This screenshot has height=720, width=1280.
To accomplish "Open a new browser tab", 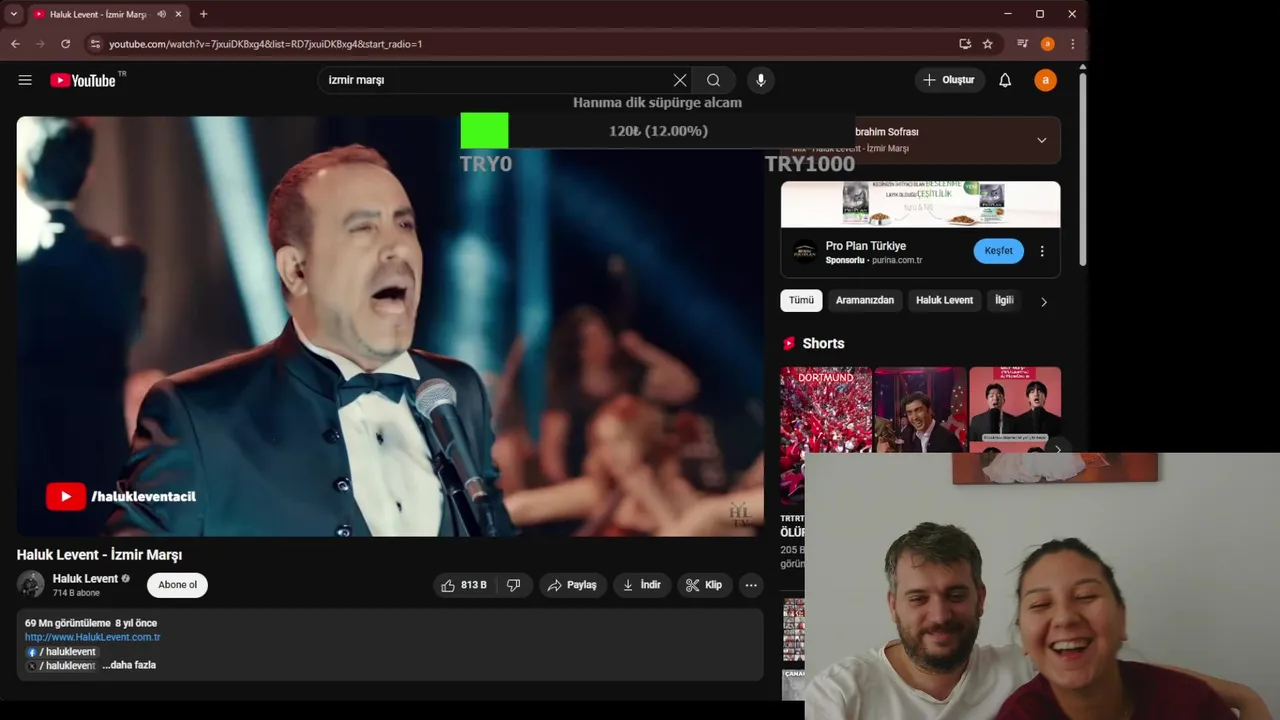I will point(203,14).
